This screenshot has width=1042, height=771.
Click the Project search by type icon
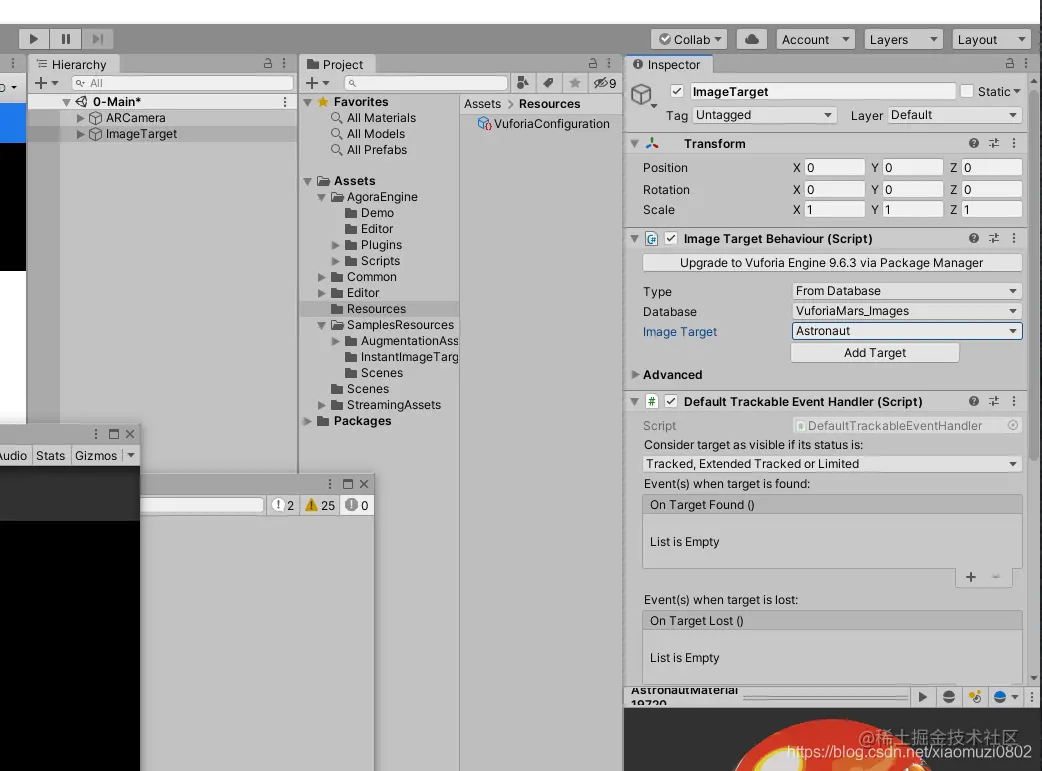[523, 83]
